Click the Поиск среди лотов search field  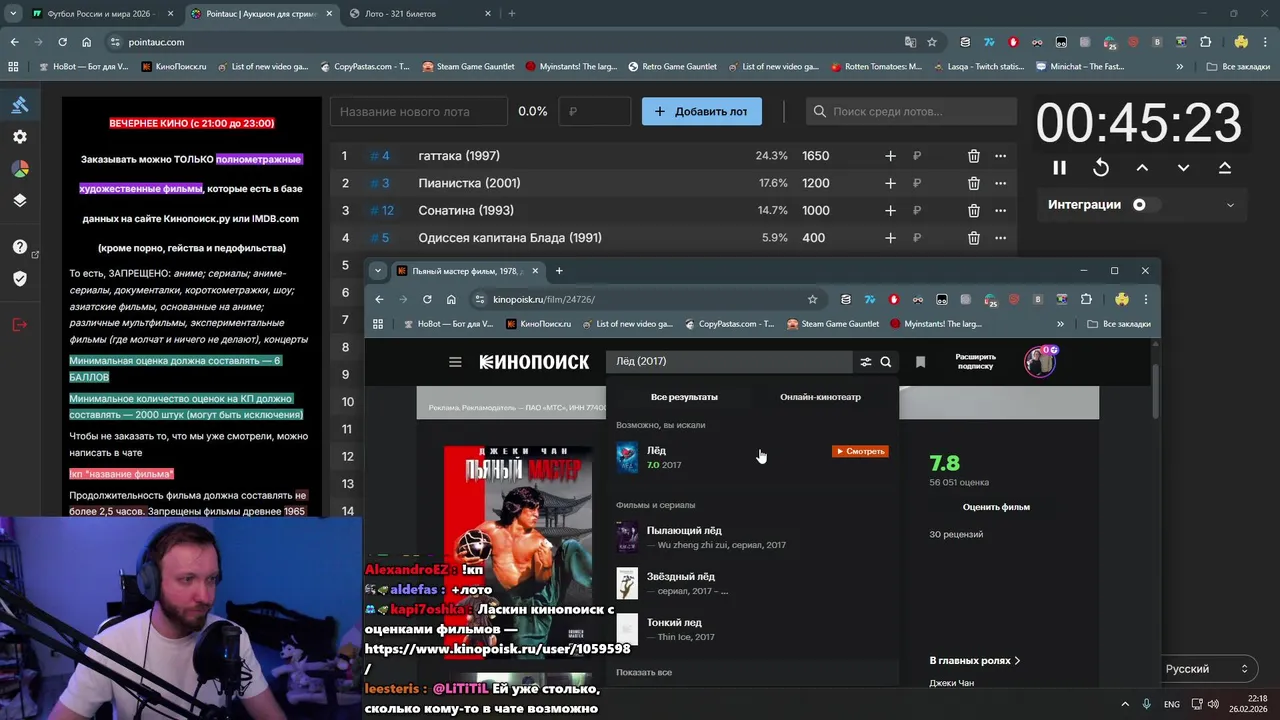pyautogui.click(x=911, y=112)
